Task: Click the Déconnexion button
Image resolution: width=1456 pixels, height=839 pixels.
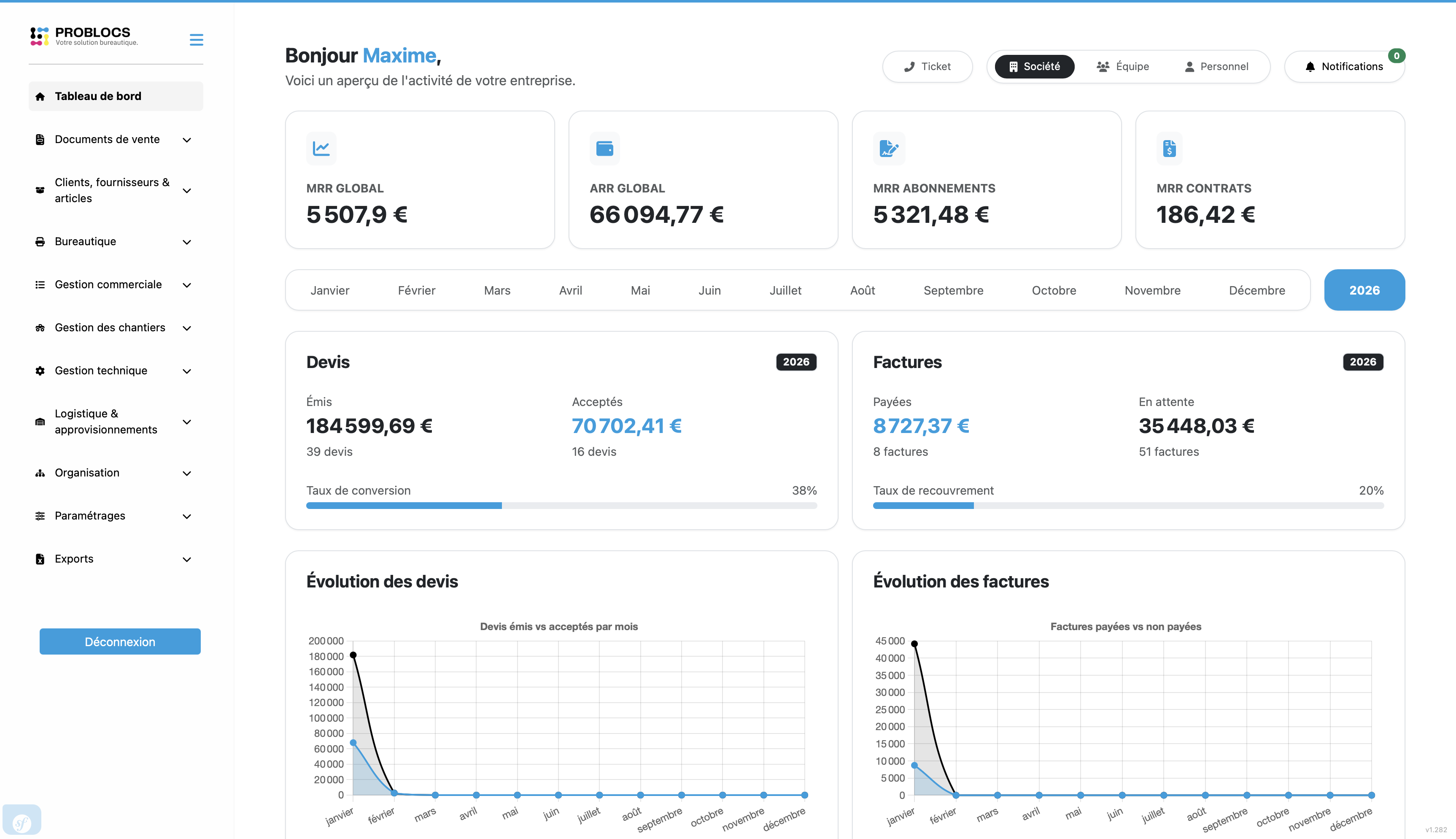Action: pyautogui.click(x=120, y=641)
